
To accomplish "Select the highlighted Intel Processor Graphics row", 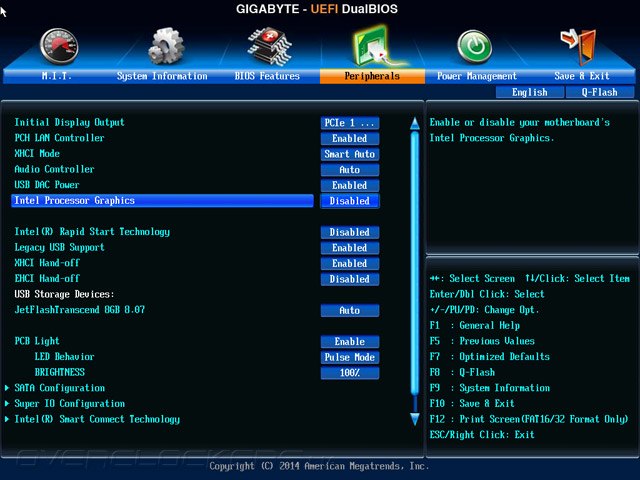I will 162,200.
